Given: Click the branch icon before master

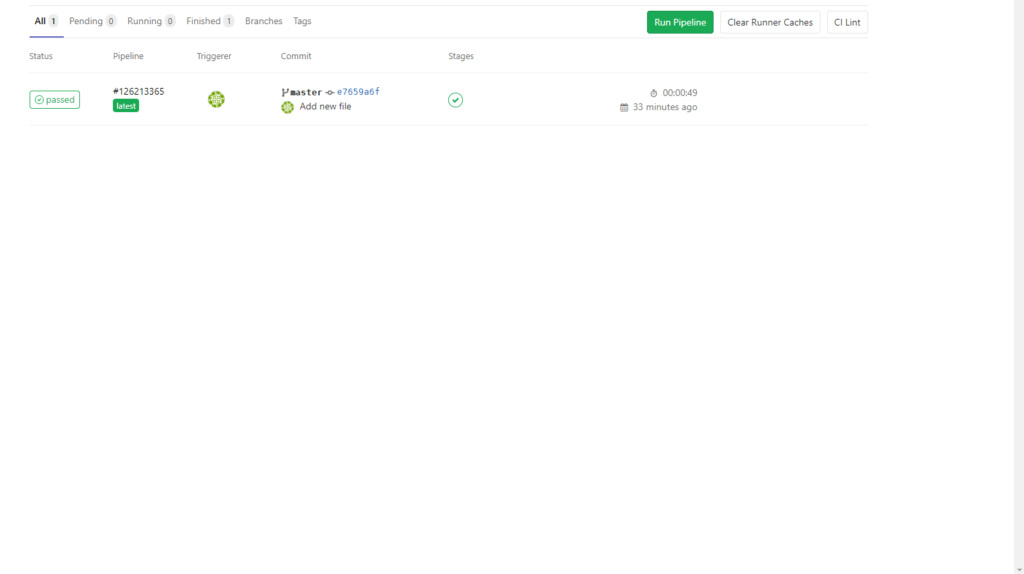Looking at the screenshot, I should pos(285,92).
